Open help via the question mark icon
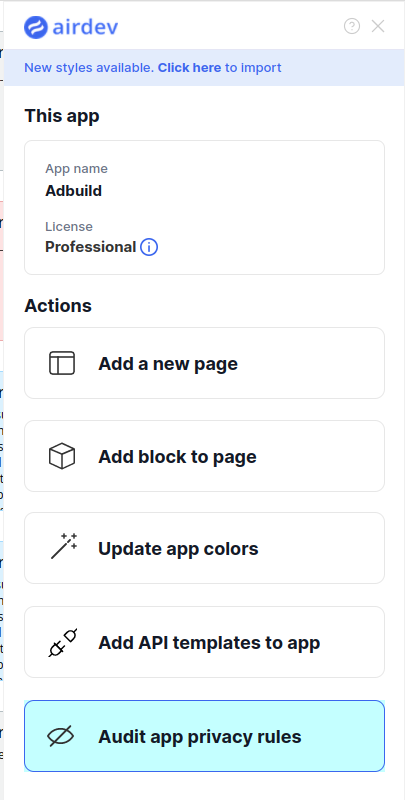This screenshot has height=800, width=405. tap(352, 26)
